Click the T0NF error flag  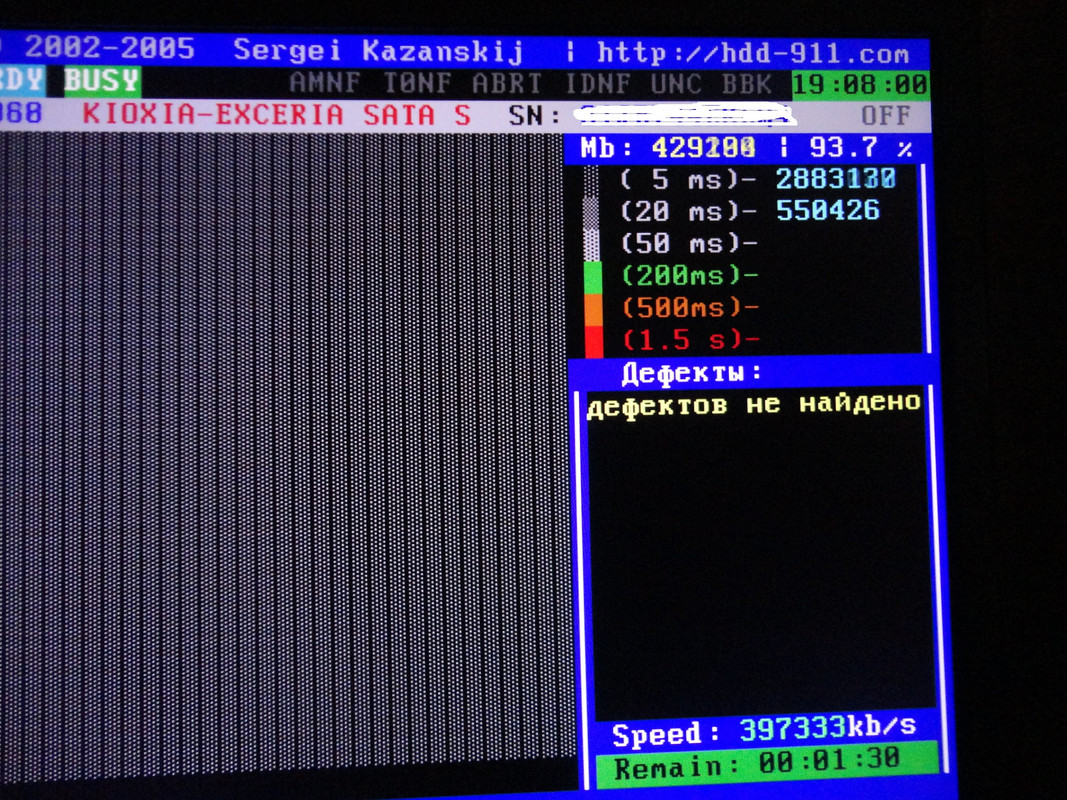point(417,83)
